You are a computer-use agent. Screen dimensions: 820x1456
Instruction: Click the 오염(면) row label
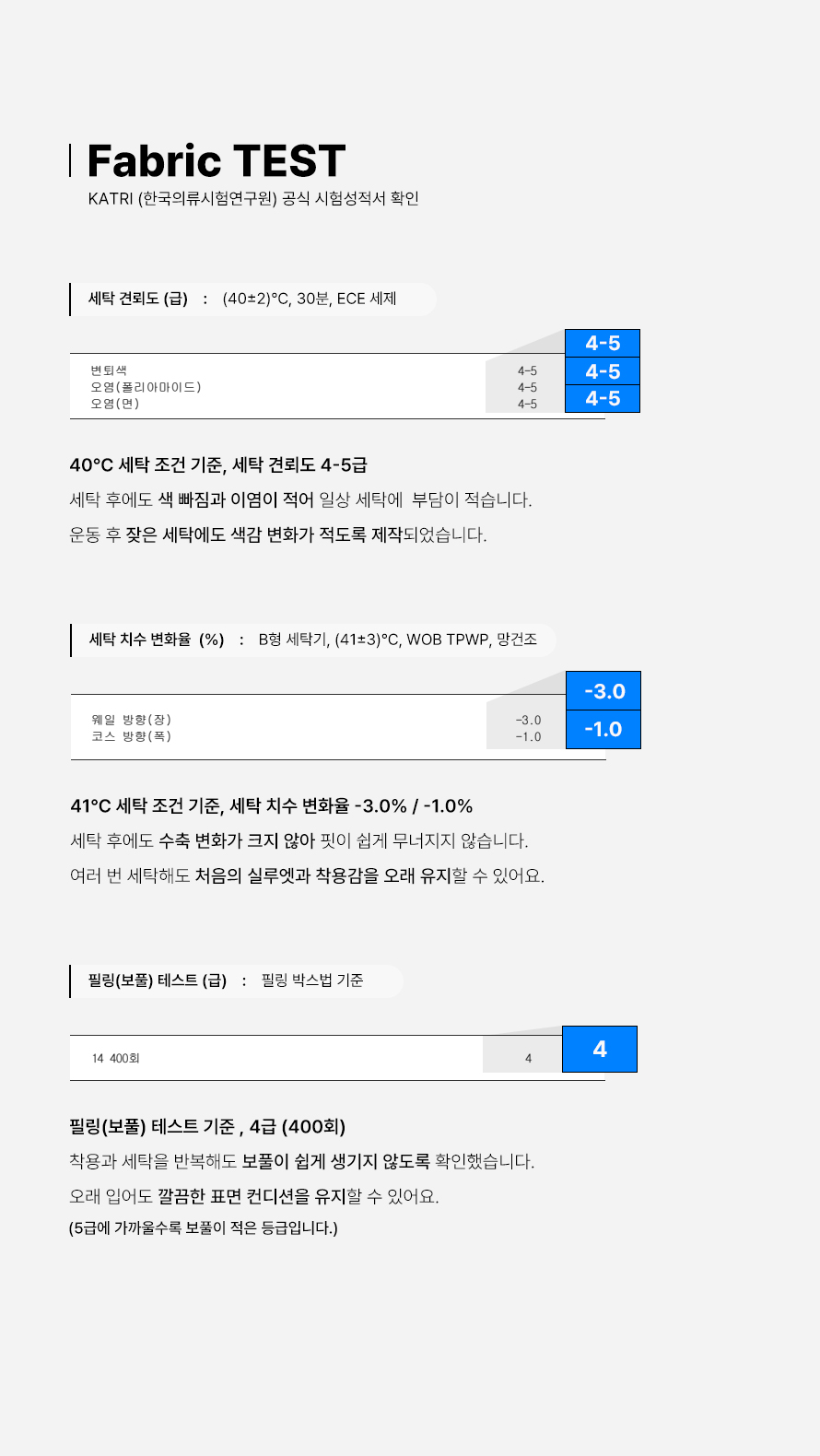click(115, 404)
